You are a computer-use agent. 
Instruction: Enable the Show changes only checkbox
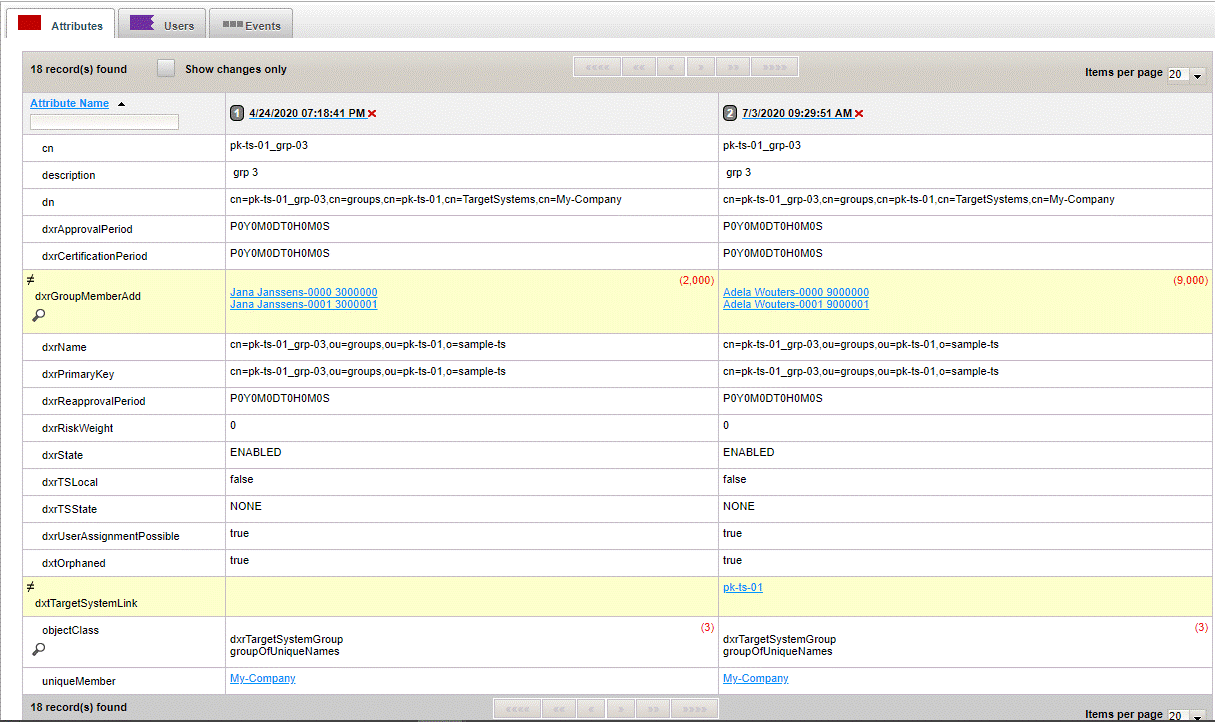point(166,69)
